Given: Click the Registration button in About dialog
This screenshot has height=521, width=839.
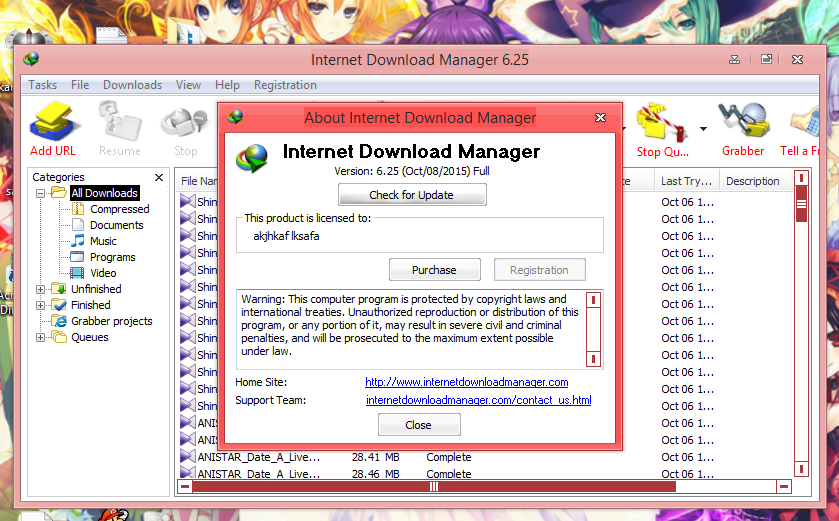Looking at the screenshot, I should point(539,270).
